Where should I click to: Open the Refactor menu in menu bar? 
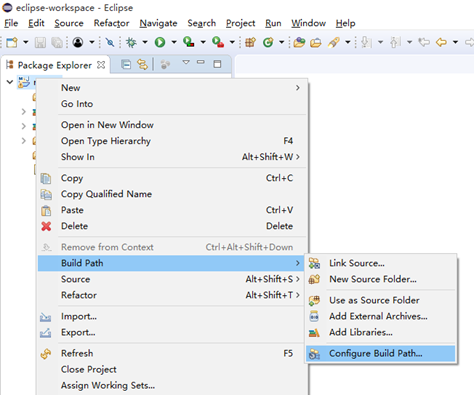(x=111, y=23)
